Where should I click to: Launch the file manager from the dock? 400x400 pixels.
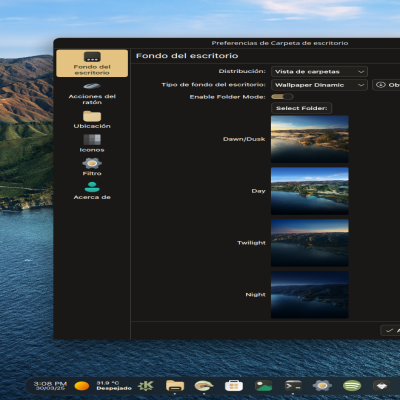tap(175, 386)
